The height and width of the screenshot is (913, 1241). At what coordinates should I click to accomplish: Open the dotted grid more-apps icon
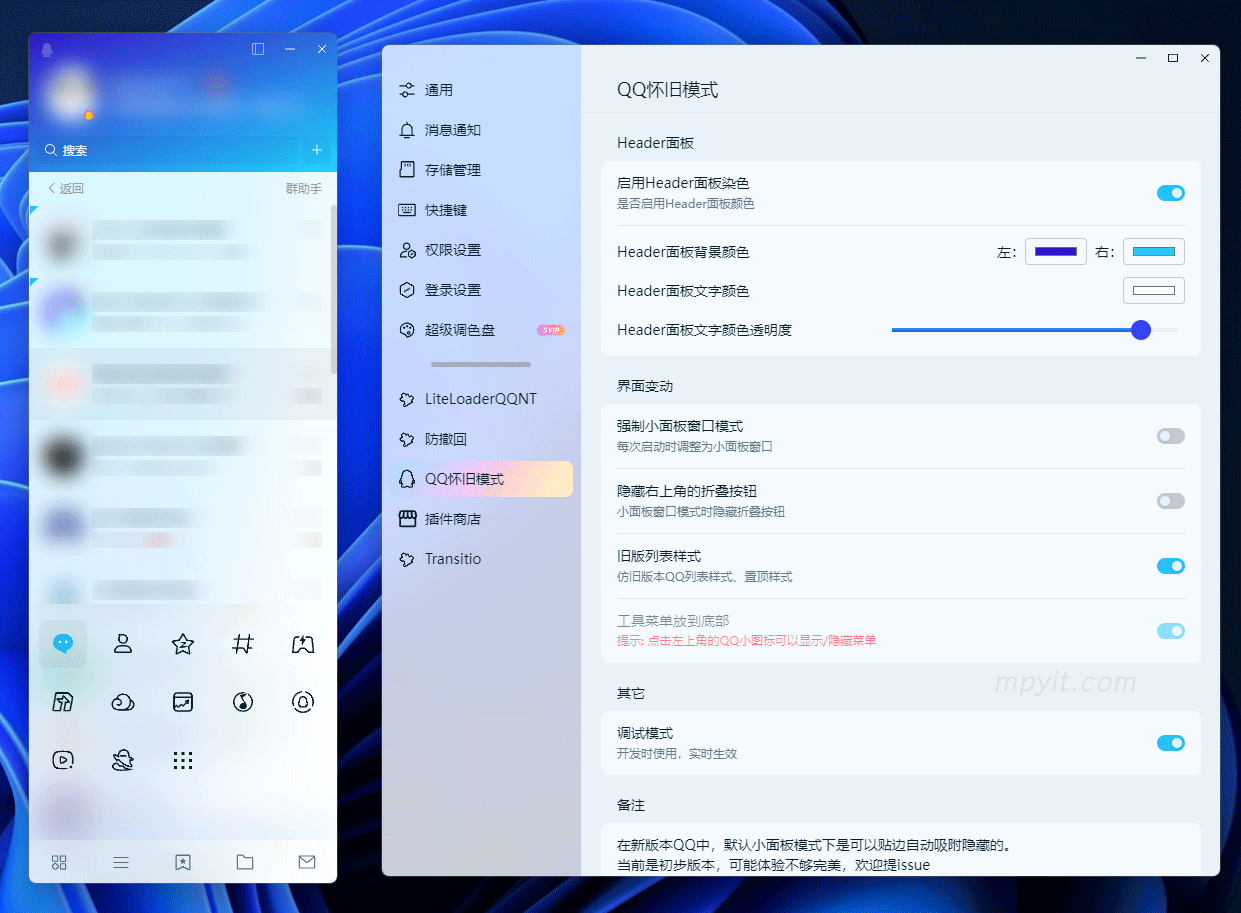coord(183,760)
